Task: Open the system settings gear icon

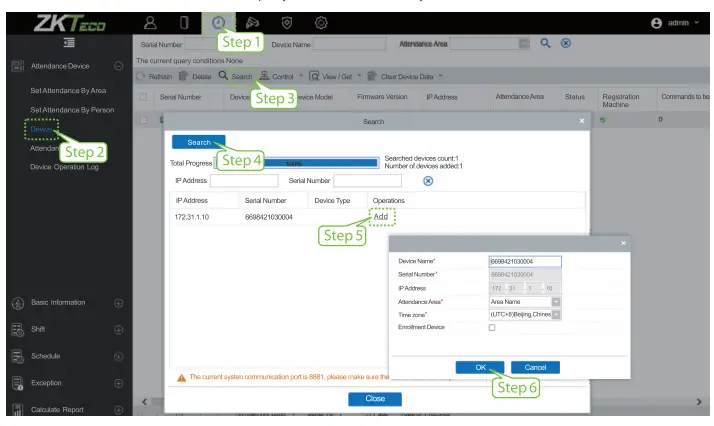Action: (322, 21)
